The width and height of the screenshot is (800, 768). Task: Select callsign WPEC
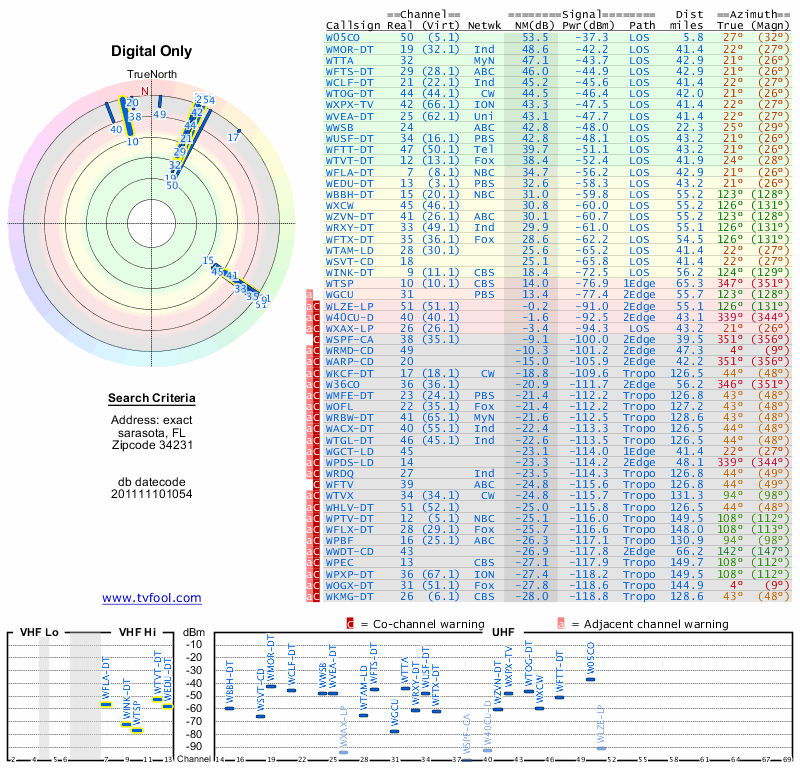click(x=340, y=562)
